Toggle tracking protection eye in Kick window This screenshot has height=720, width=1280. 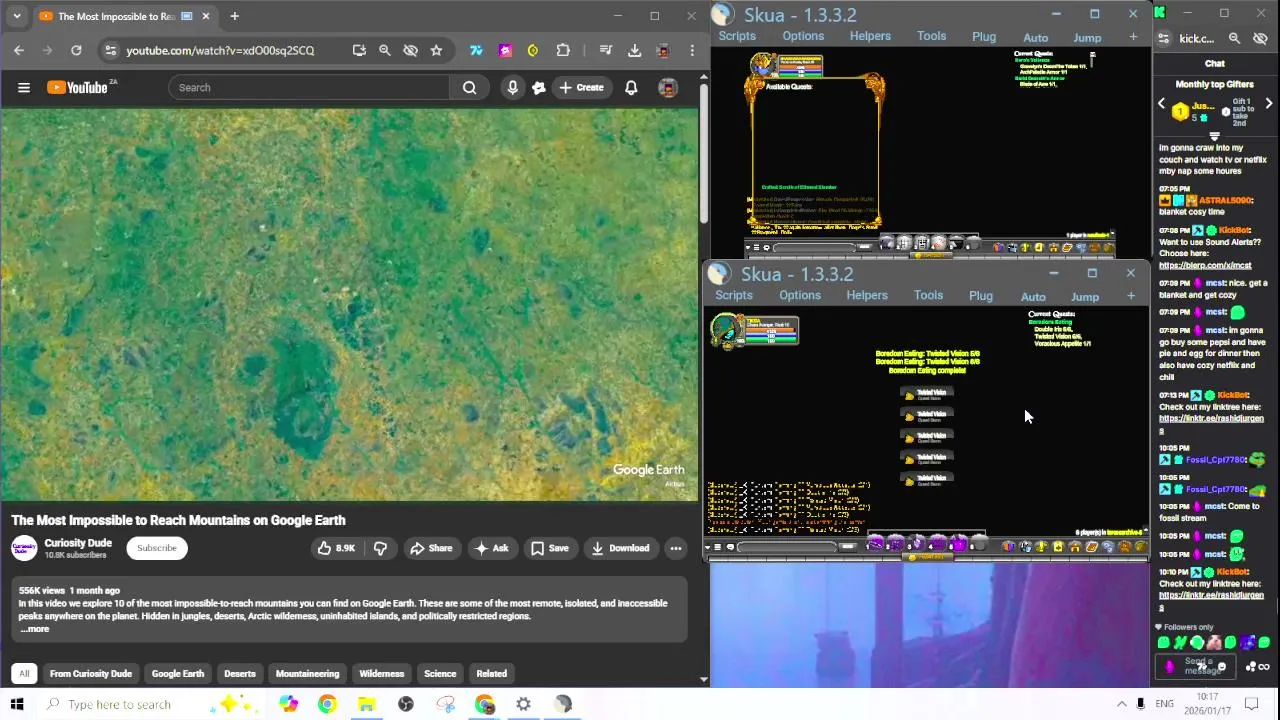pyautogui.click(x=1260, y=39)
